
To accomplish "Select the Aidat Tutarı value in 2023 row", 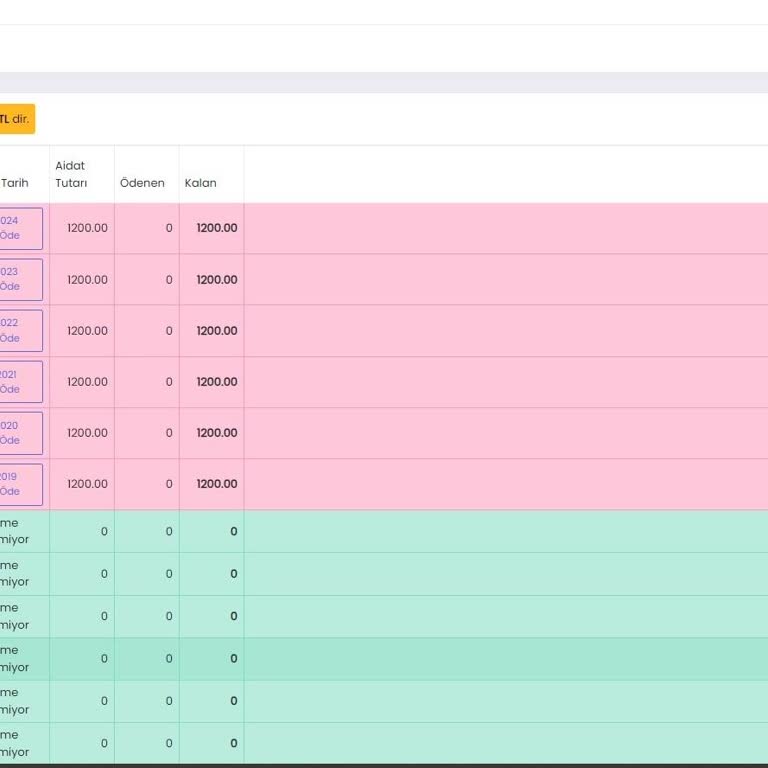I will coord(87,280).
